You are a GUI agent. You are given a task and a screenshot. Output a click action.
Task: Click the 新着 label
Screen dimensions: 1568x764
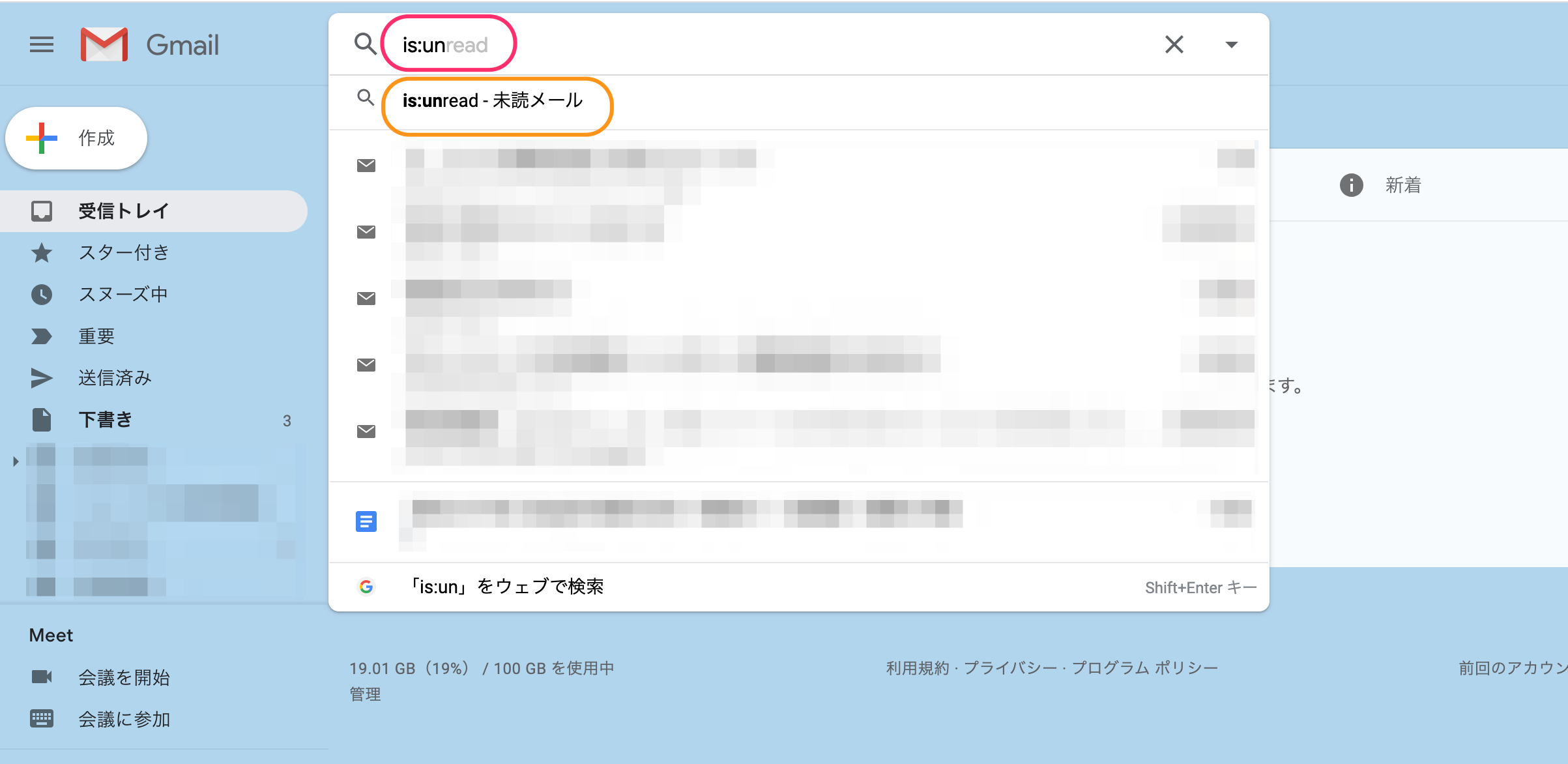click(x=1403, y=185)
